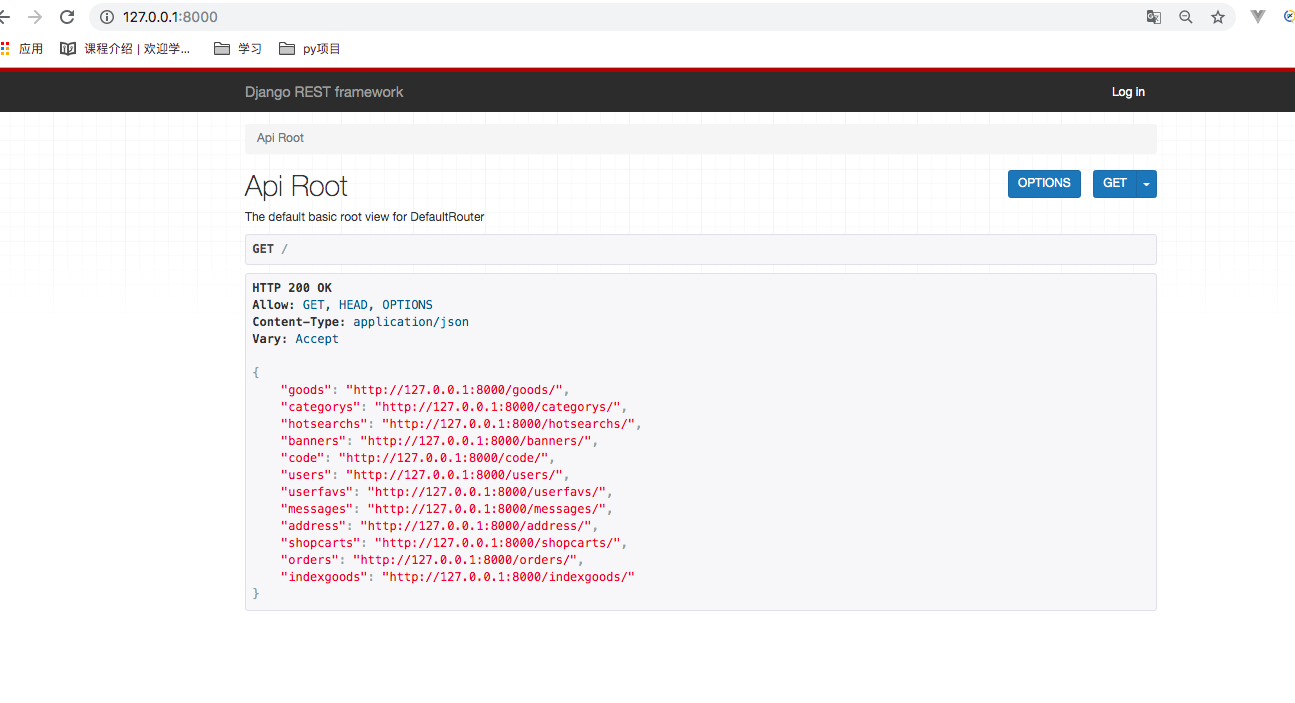This screenshot has height=703, width=1295.
Task: Click the Api Root breadcrumb
Action: pyautogui.click(x=280, y=138)
